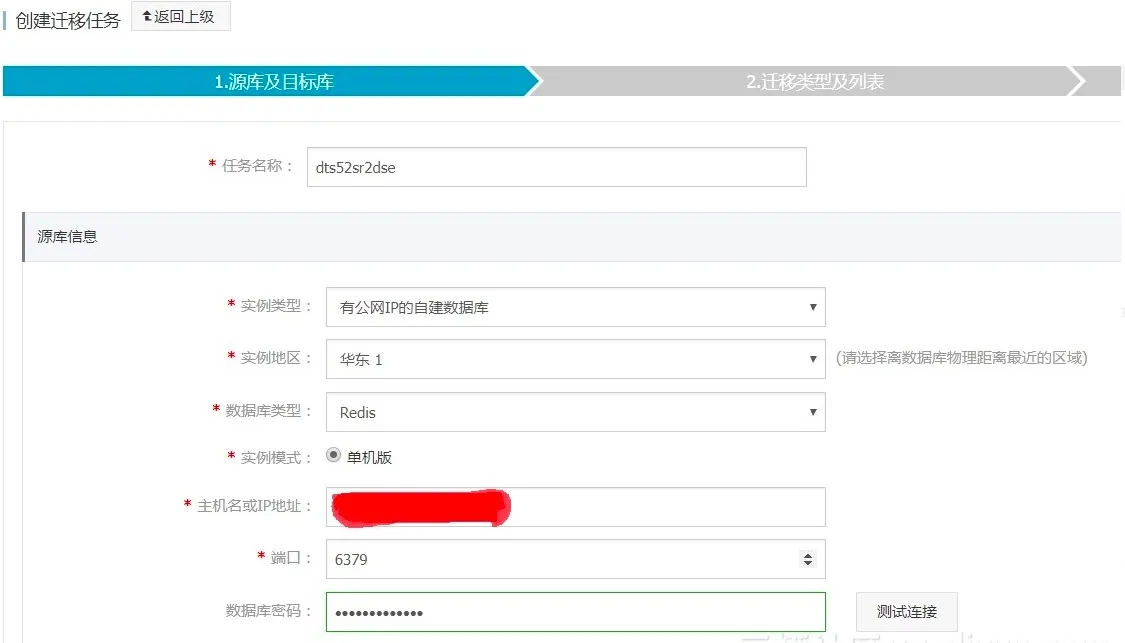
Task: Select step 1.源库及目标库 tab
Action: pos(271,81)
